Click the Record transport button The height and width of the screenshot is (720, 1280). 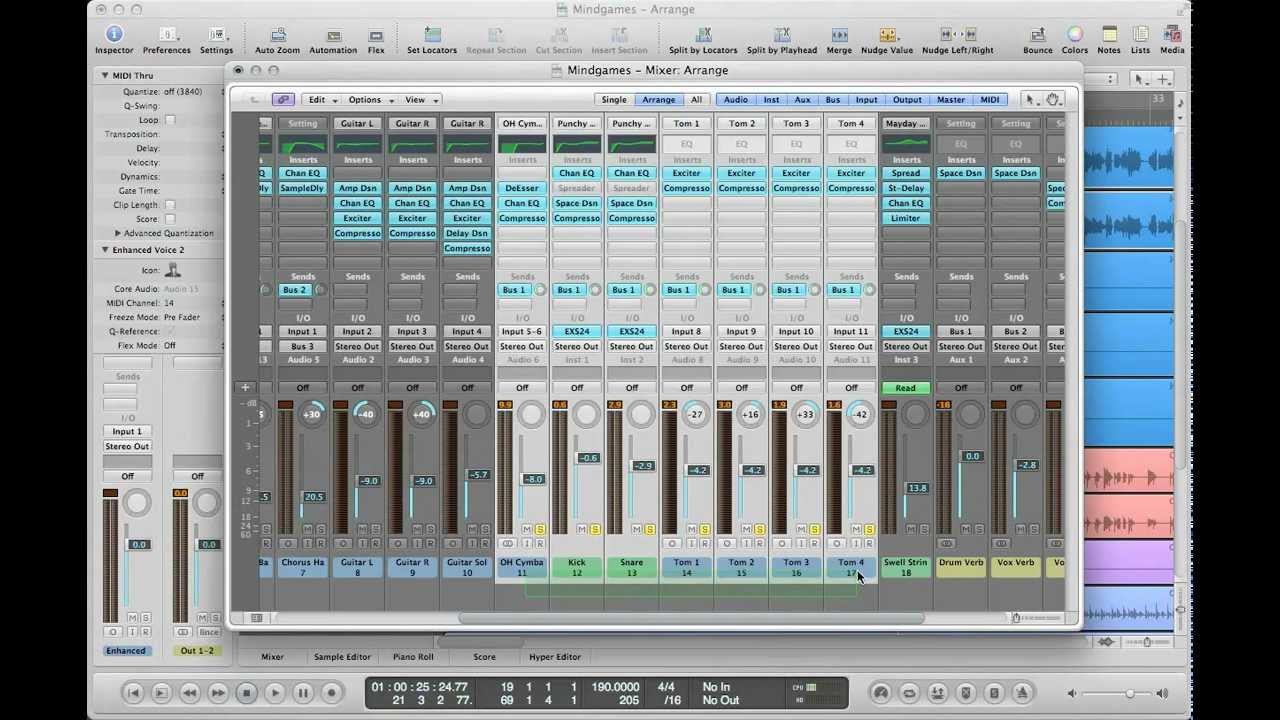click(x=332, y=692)
